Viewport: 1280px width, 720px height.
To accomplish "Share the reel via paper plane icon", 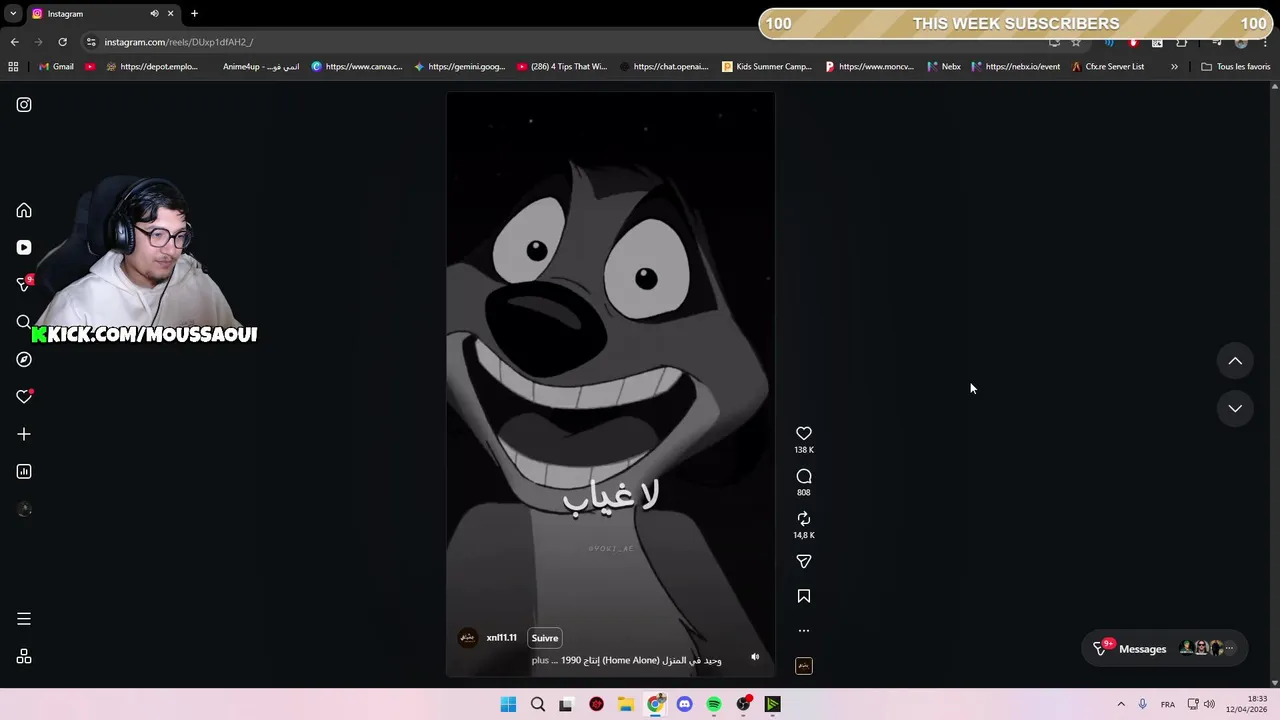I will click(x=804, y=562).
